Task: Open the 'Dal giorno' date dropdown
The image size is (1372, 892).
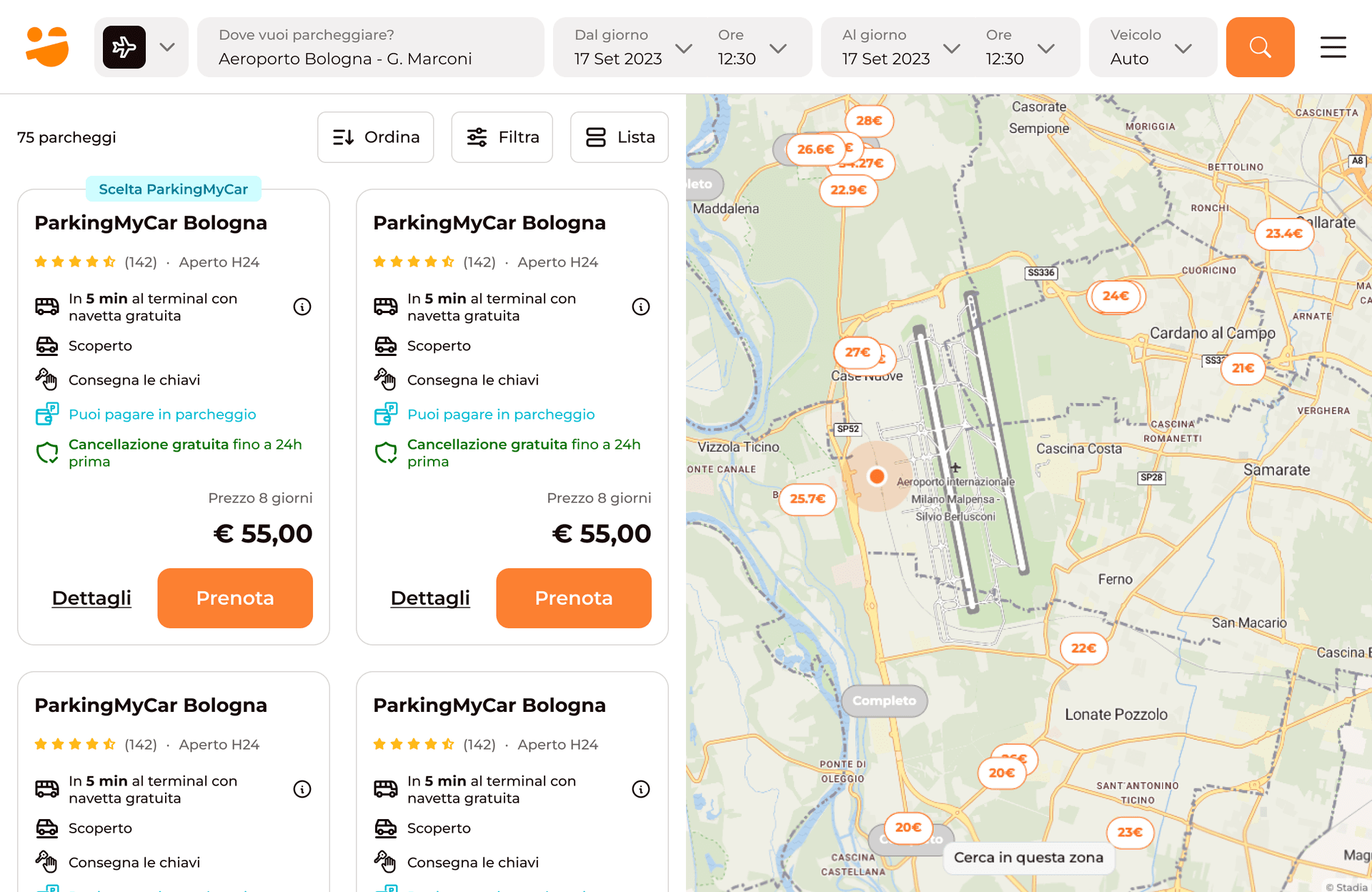Action: 632,47
